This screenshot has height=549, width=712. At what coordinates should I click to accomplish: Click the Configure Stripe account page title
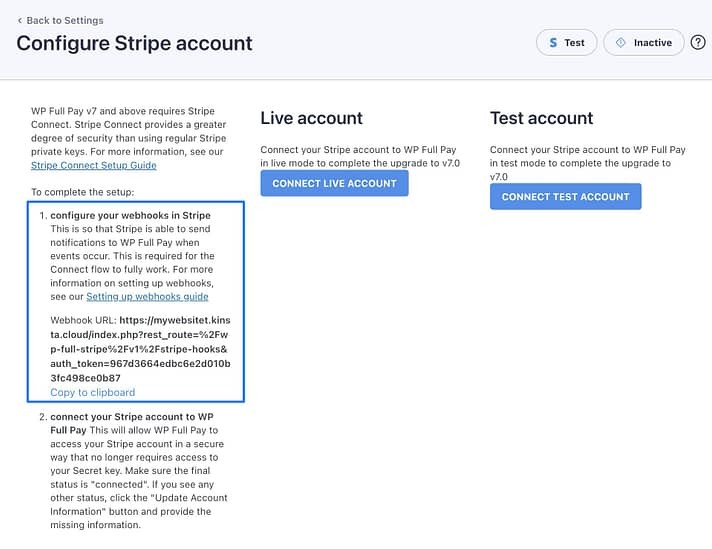pyautogui.click(x=134, y=43)
